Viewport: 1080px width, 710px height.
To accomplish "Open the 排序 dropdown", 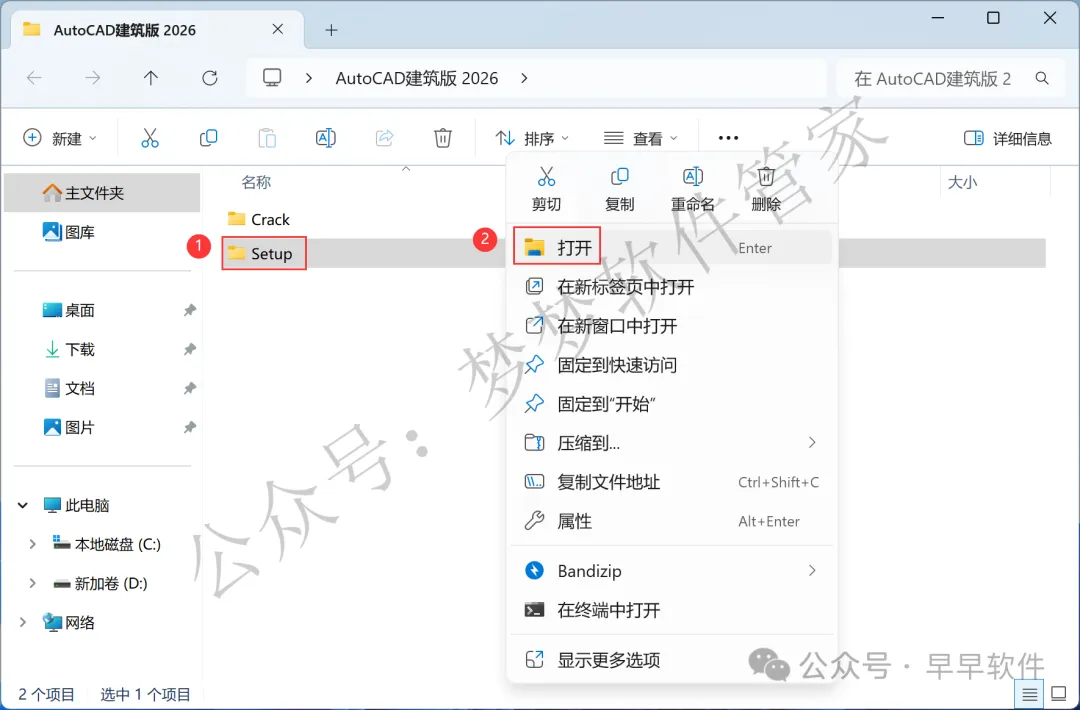I will tap(532, 138).
